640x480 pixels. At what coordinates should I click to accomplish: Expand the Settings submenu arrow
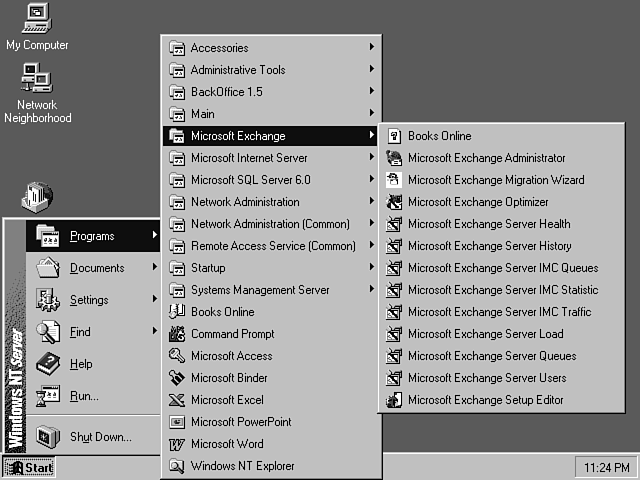tap(155, 299)
